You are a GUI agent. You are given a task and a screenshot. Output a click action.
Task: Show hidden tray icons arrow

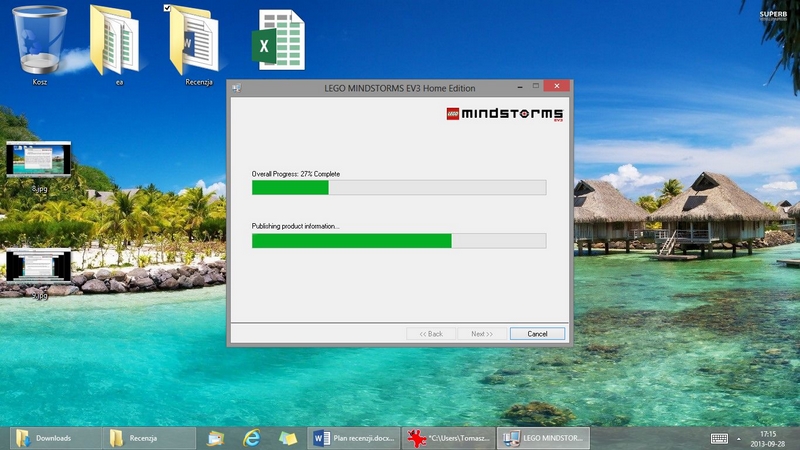click(x=738, y=439)
